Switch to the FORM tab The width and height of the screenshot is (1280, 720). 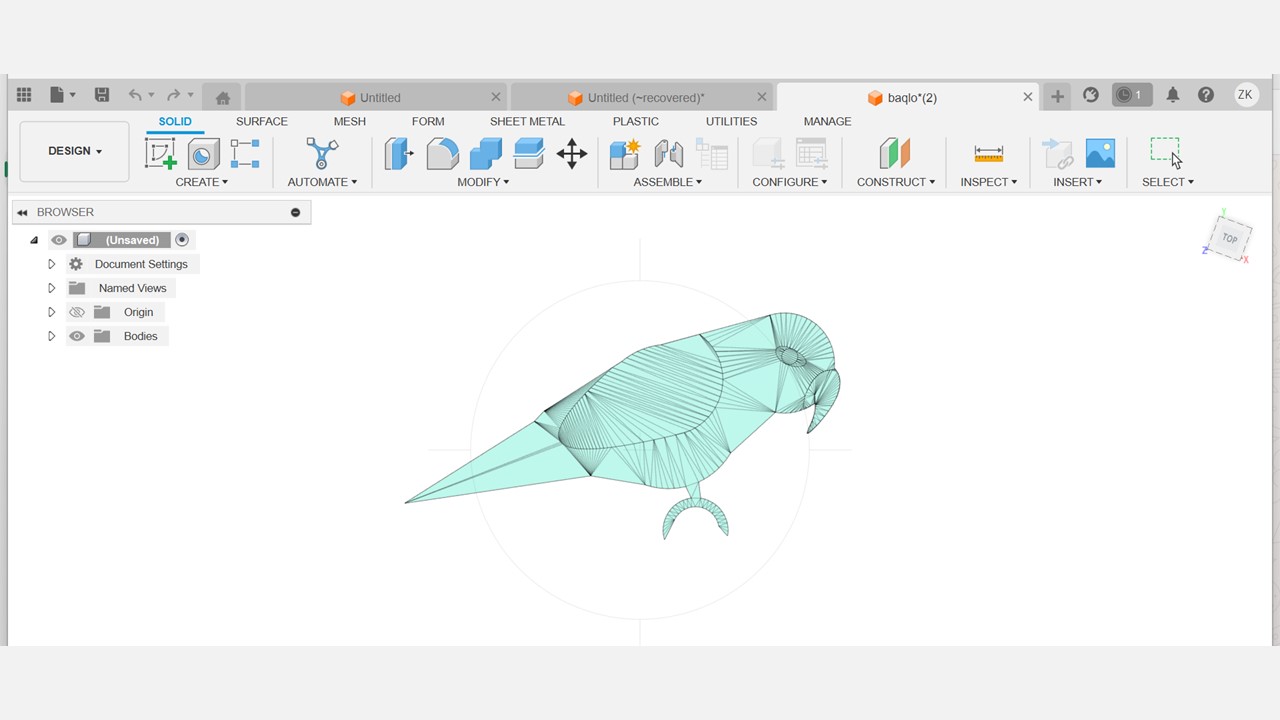click(428, 121)
